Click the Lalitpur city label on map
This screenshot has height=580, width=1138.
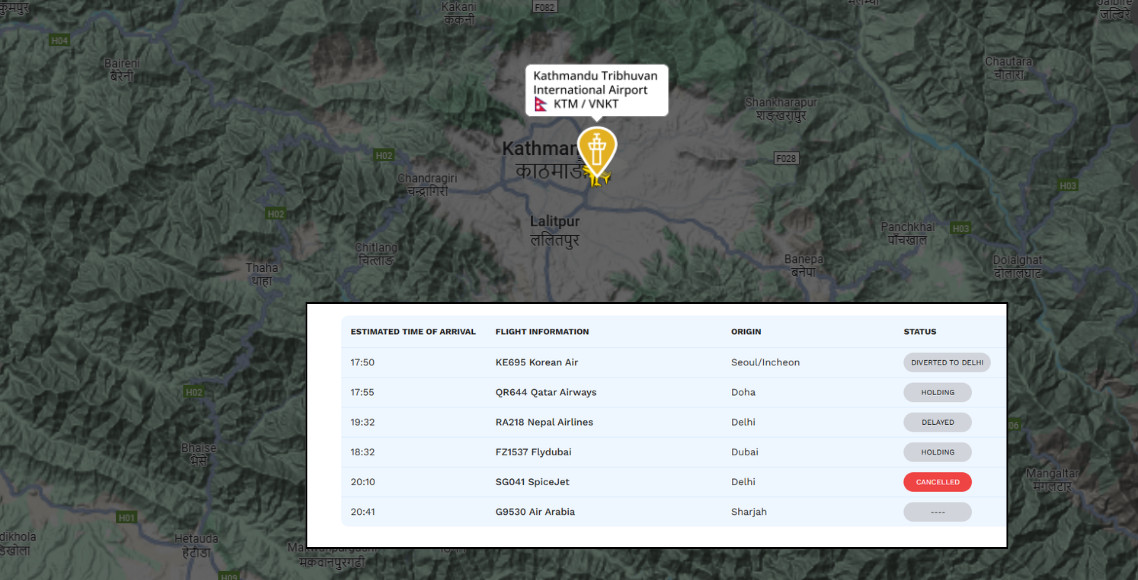pos(555,222)
